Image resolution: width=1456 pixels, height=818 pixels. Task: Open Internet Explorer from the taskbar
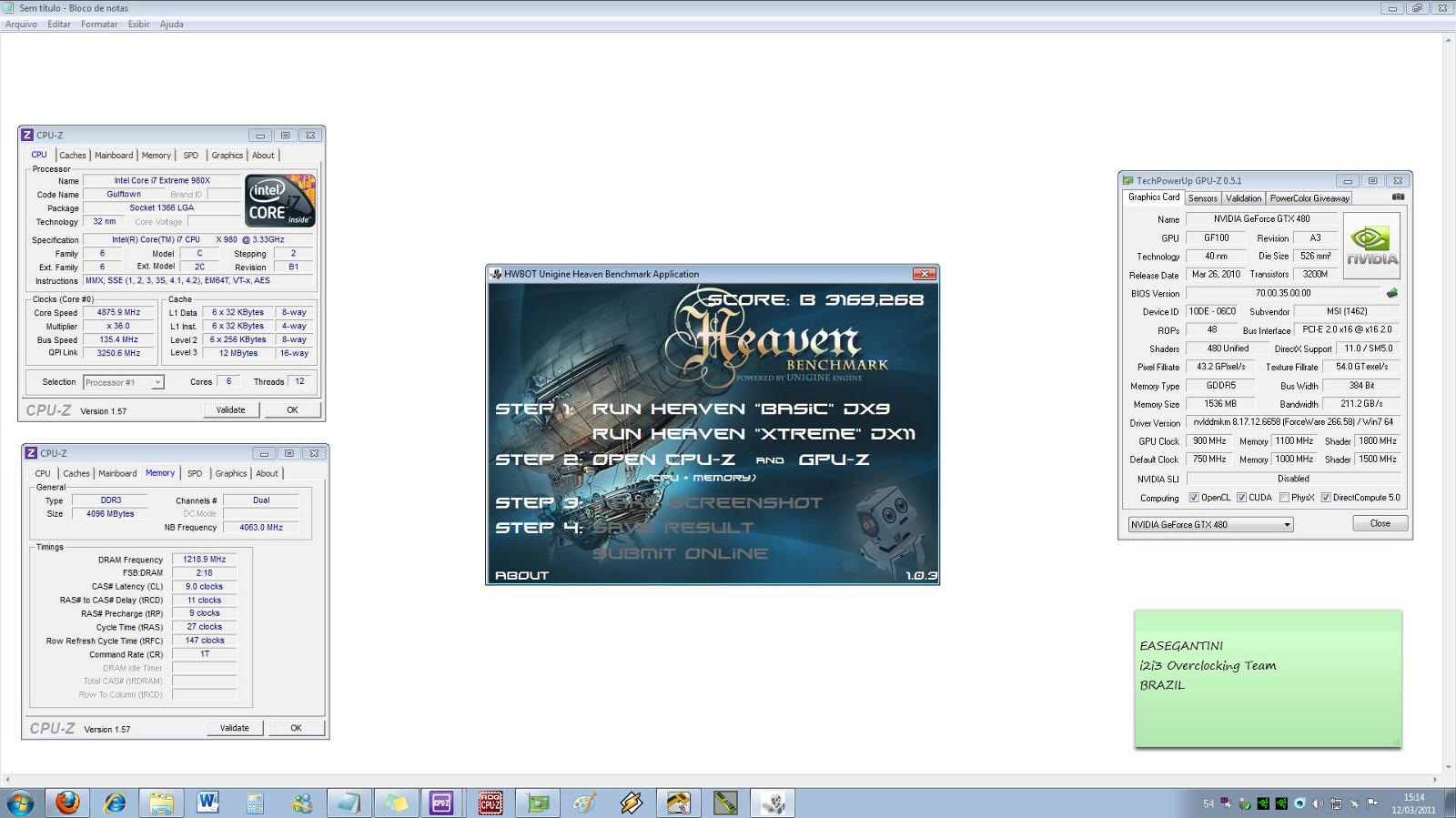[115, 803]
